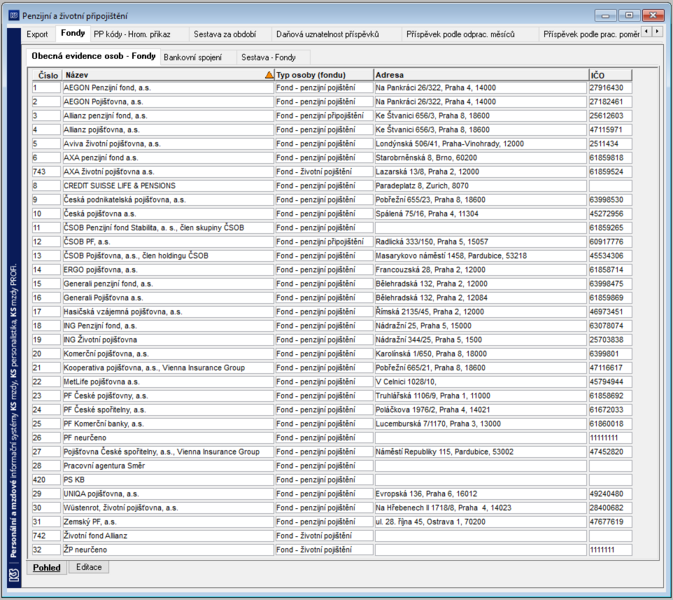Select row Allianz penzijní fond, a.s.
Screen dimensions: 673x600
332,116
